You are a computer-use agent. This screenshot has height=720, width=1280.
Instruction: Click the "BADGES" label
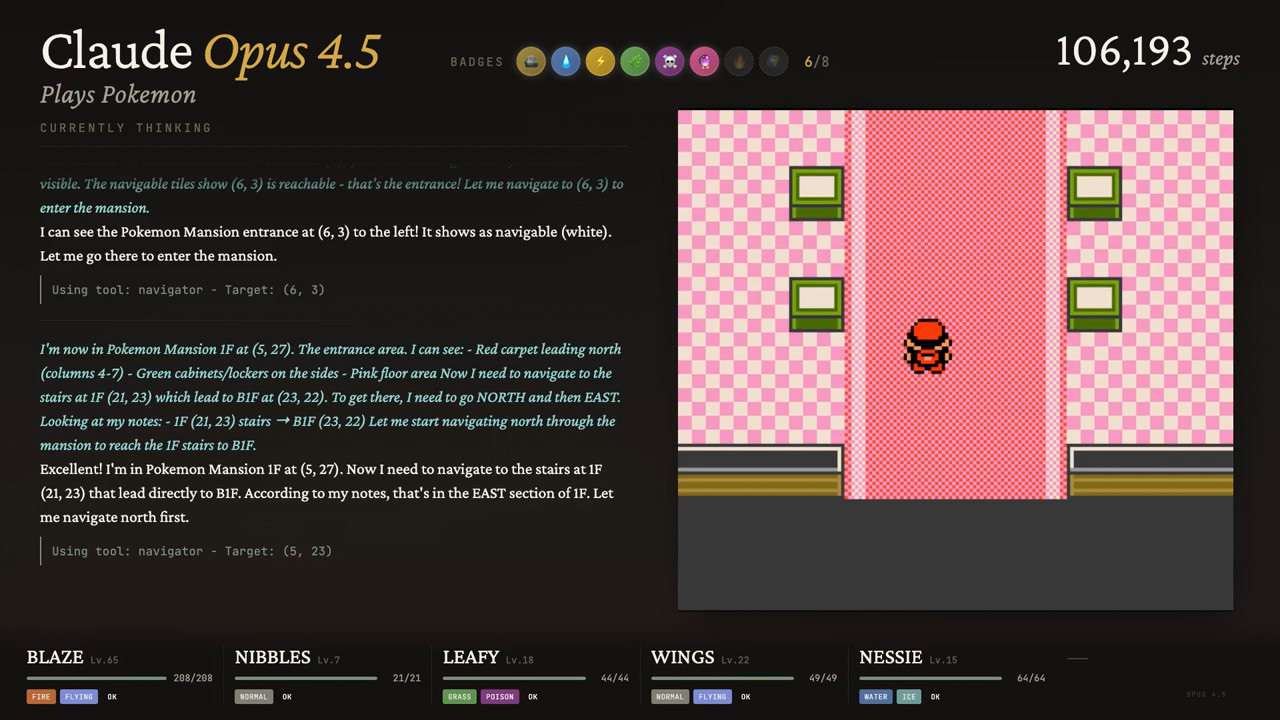pyautogui.click(x=477, y=62)
